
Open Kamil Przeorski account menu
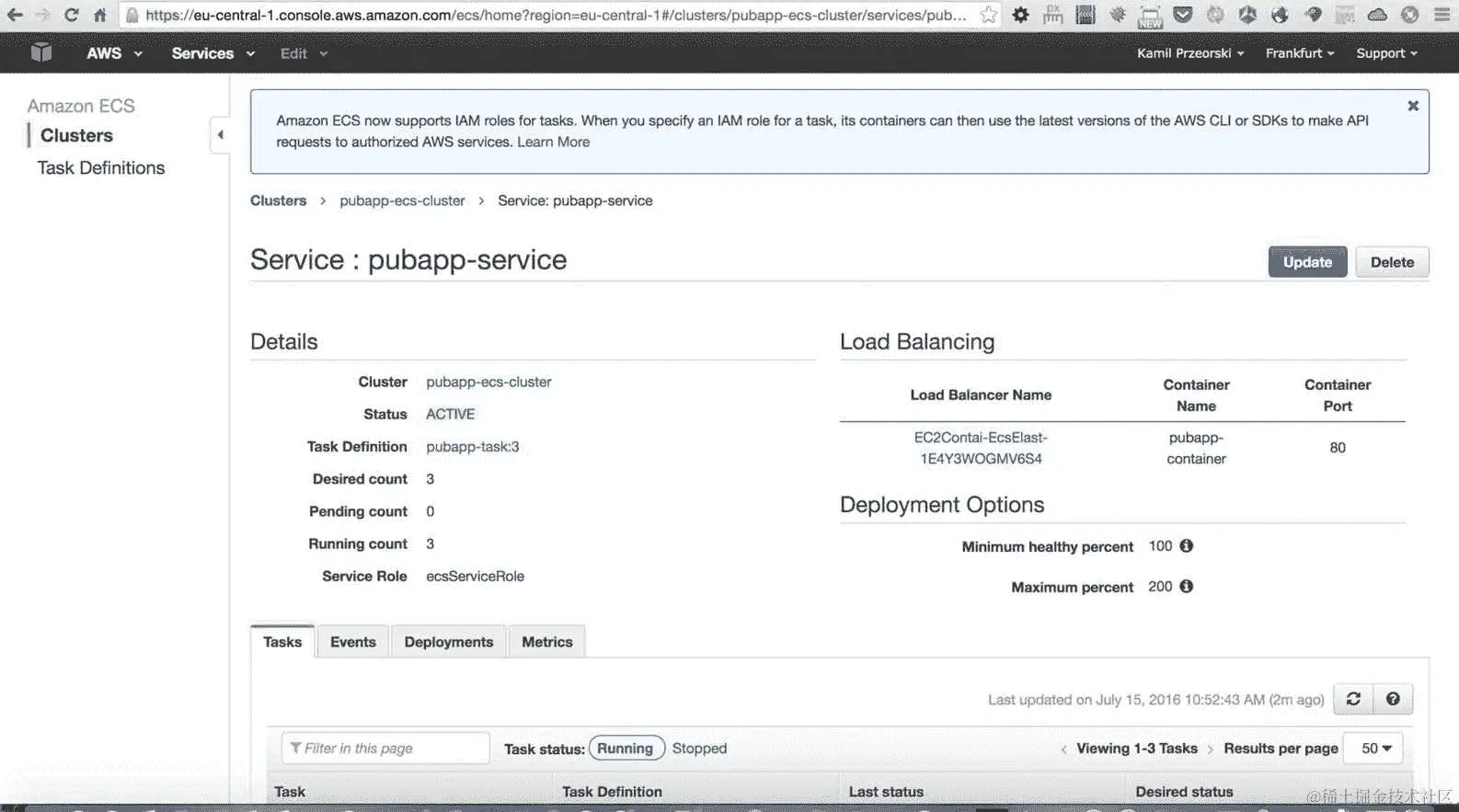1190,53
